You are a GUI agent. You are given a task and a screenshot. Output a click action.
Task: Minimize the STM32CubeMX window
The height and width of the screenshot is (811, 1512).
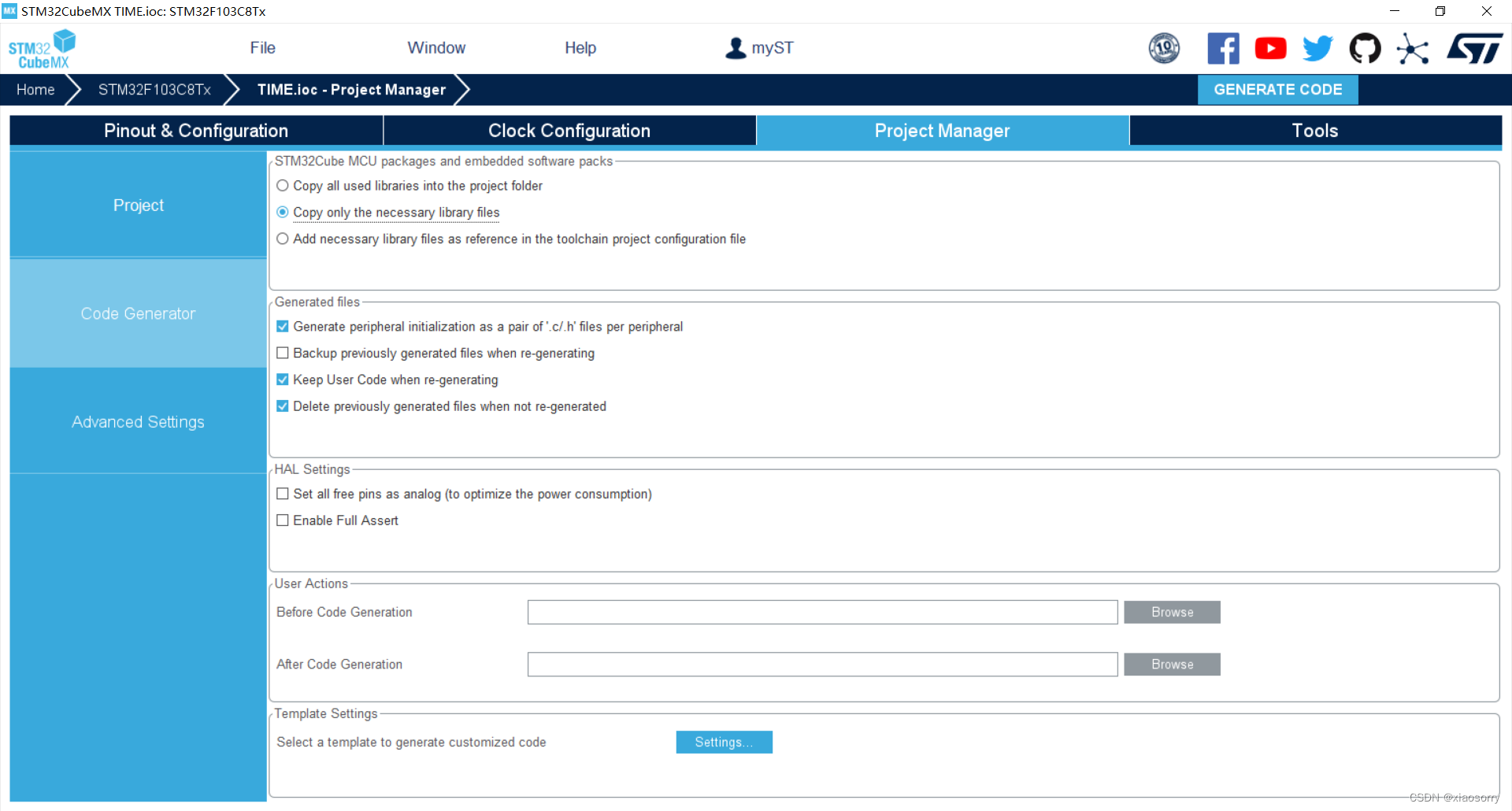point(1394,11)
